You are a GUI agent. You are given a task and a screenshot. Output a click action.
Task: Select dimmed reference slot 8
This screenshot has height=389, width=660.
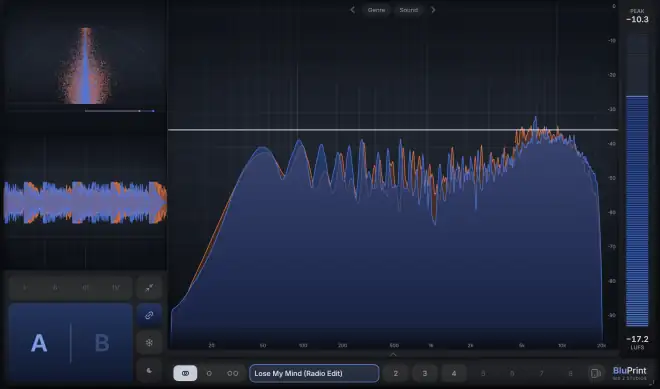coord(570,373)
